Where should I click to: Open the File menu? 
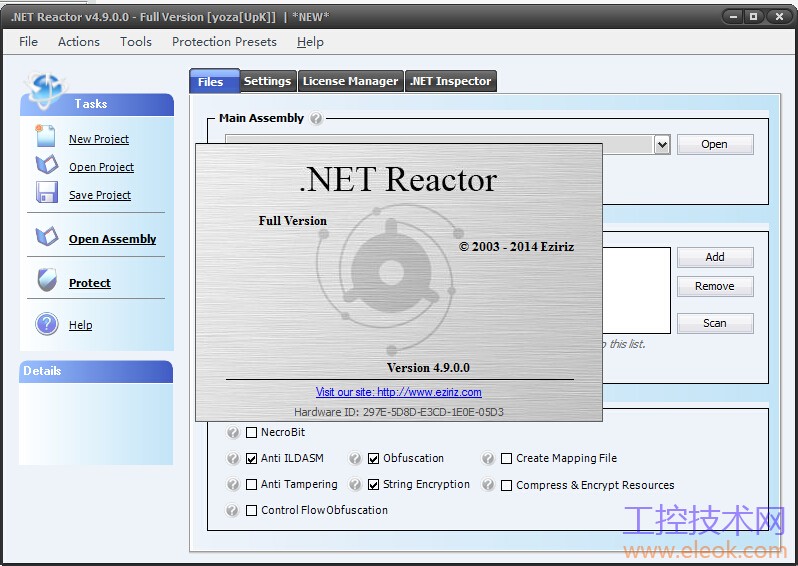28,42
